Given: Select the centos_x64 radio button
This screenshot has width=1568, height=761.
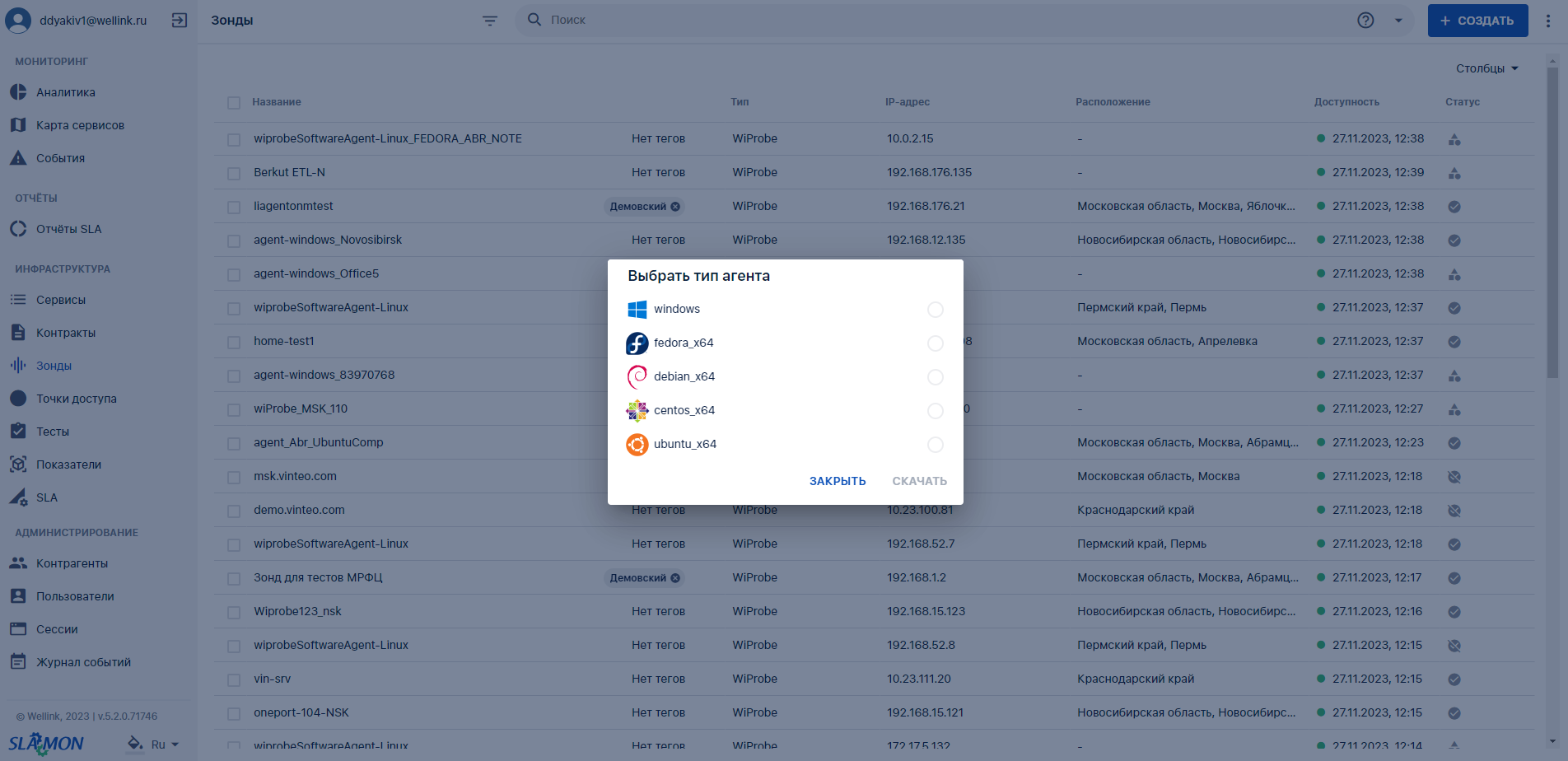Looking at the screenshot, I should tap(936, 411).
